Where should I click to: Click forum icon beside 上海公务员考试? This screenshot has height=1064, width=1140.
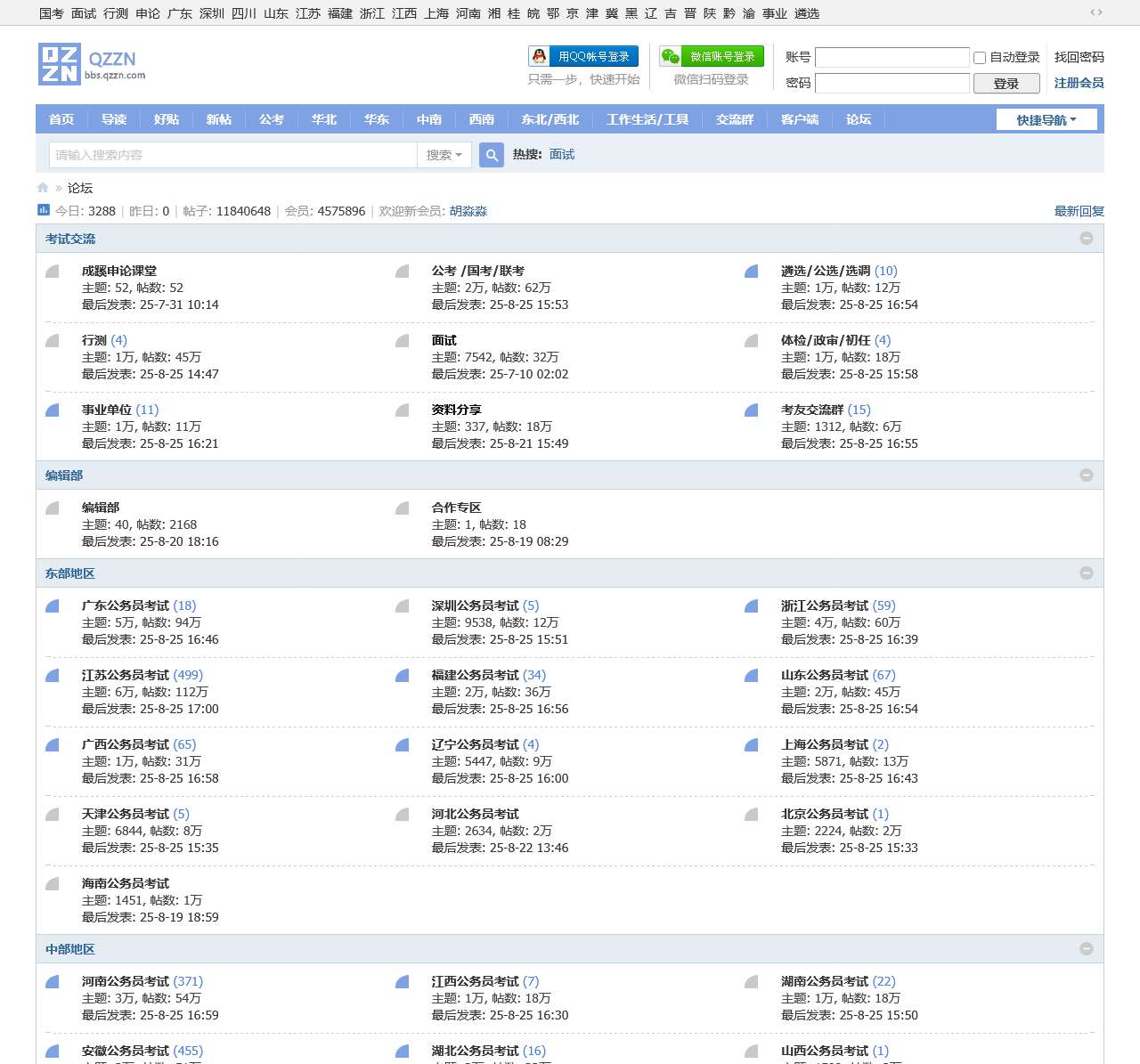(x=752, y=745)
